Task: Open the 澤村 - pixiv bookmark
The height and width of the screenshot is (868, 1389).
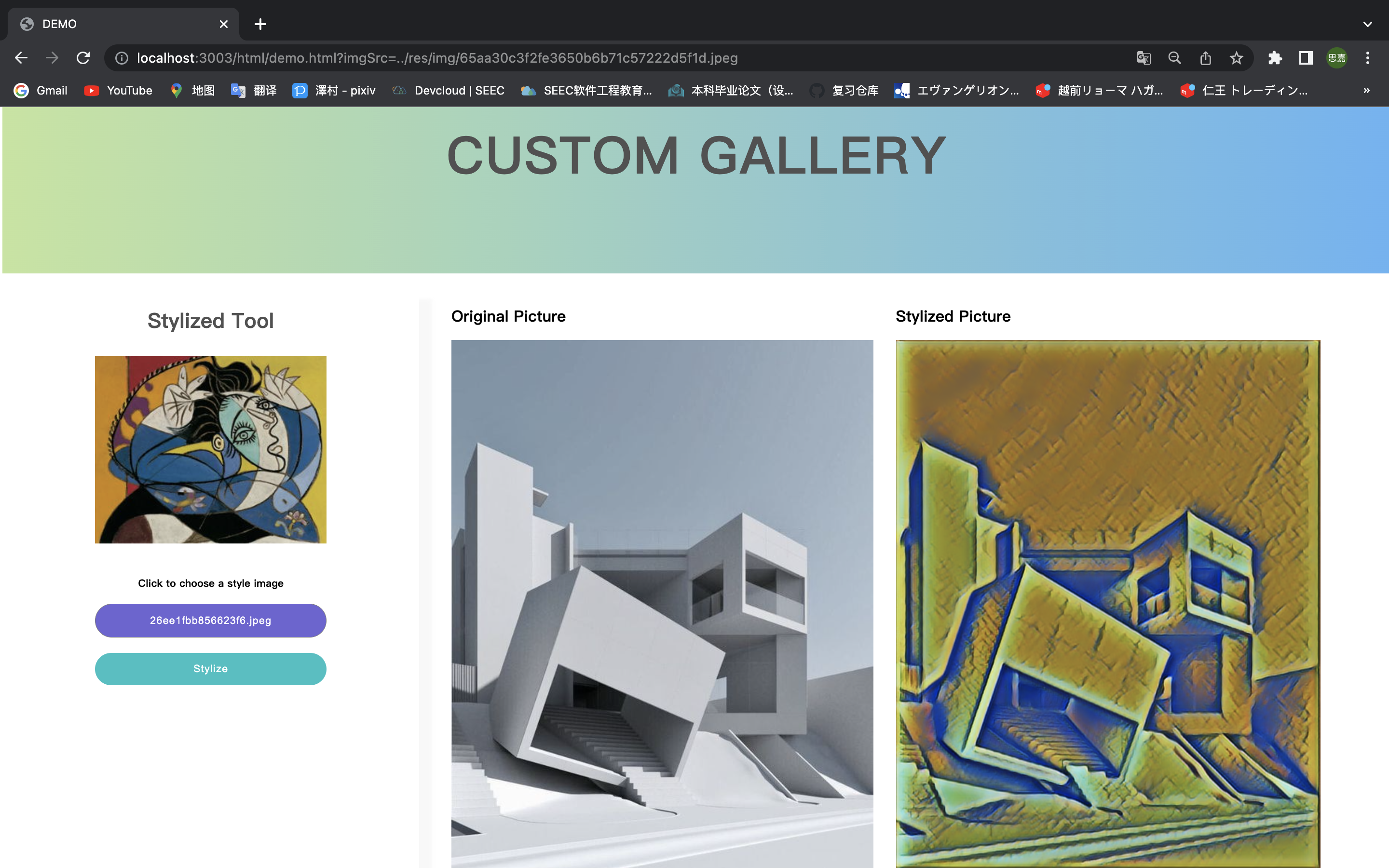Action: coord(334,90)
